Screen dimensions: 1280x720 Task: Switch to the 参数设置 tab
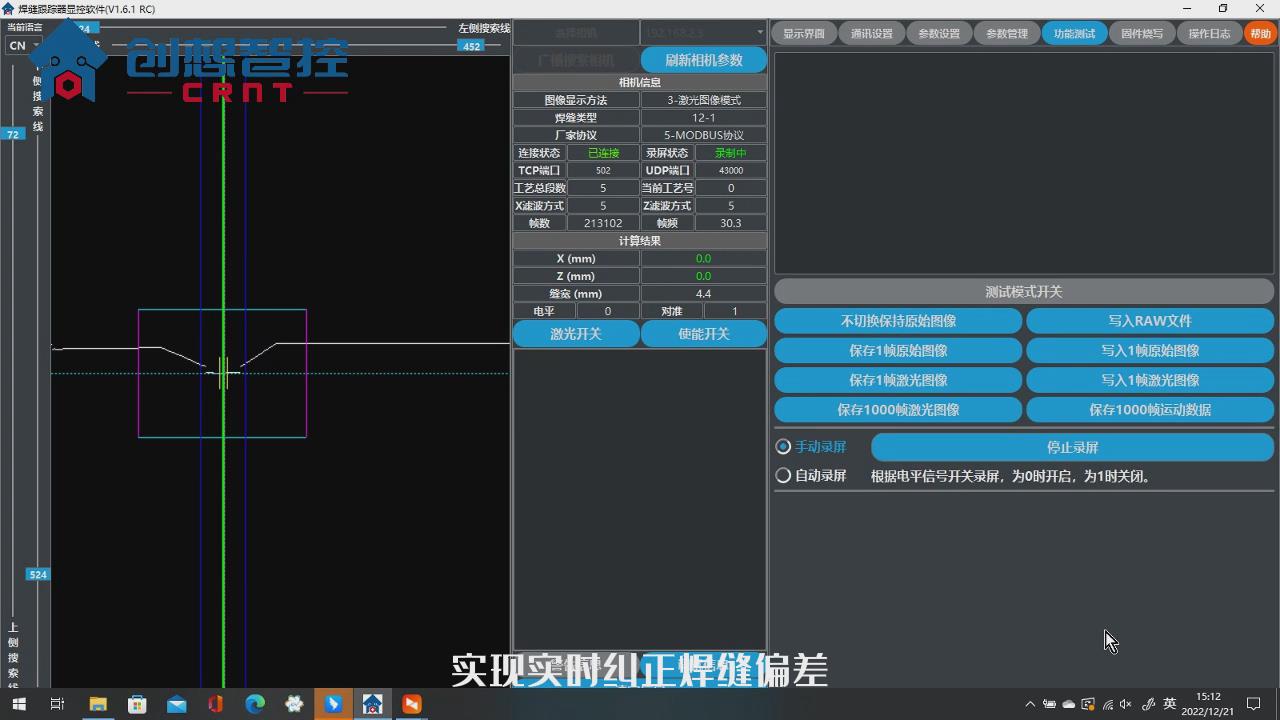coord(938,32)
